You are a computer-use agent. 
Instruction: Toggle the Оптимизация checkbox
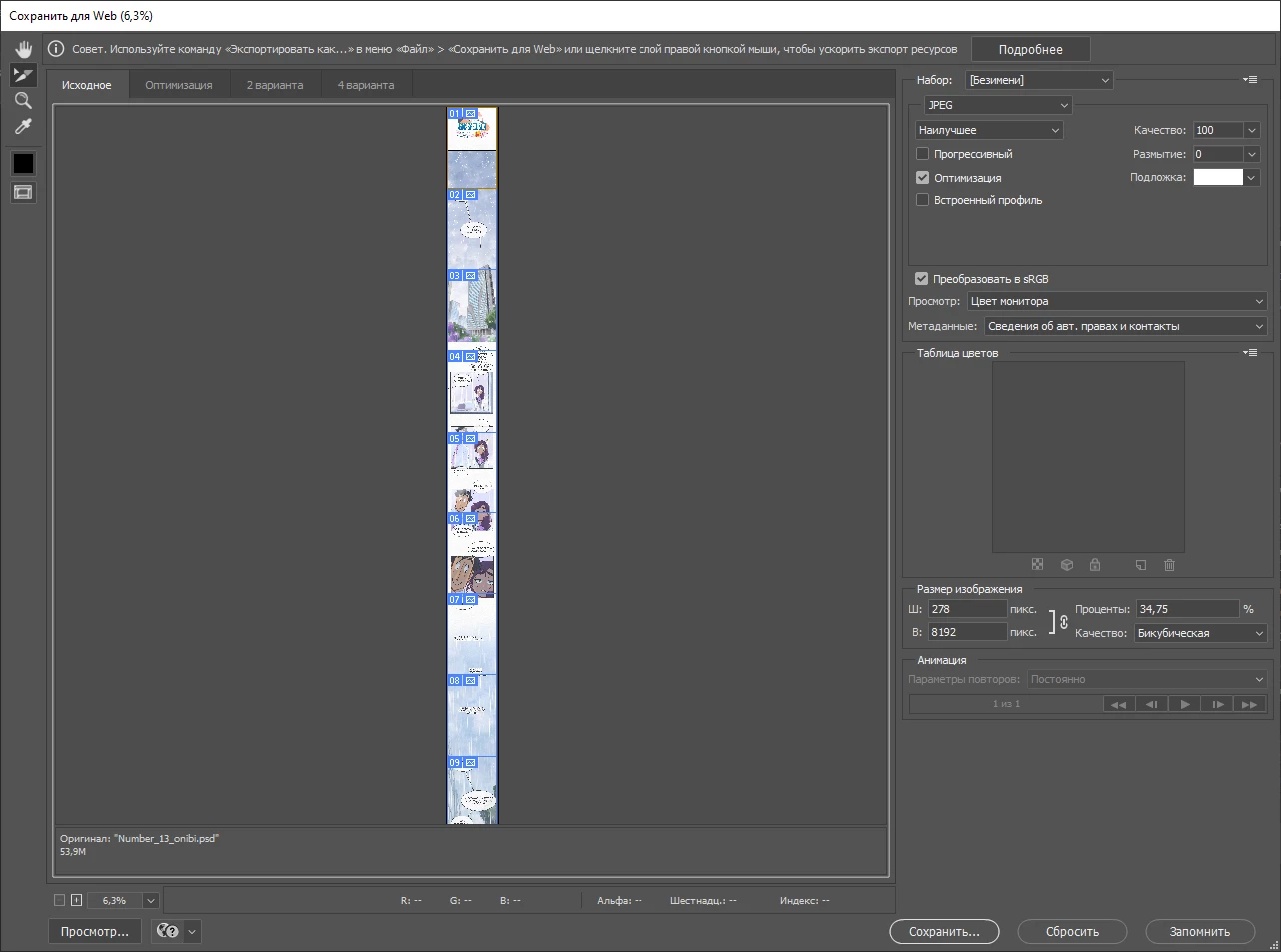[x=922, y=178]
